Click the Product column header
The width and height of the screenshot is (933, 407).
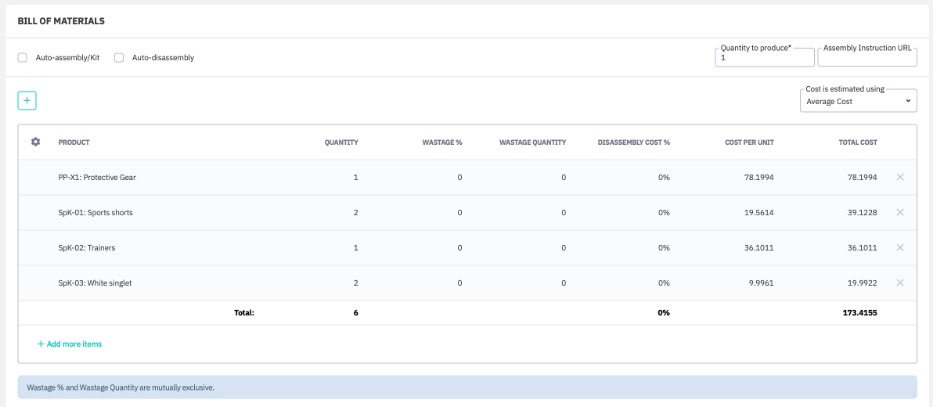(x=74, y=142)
